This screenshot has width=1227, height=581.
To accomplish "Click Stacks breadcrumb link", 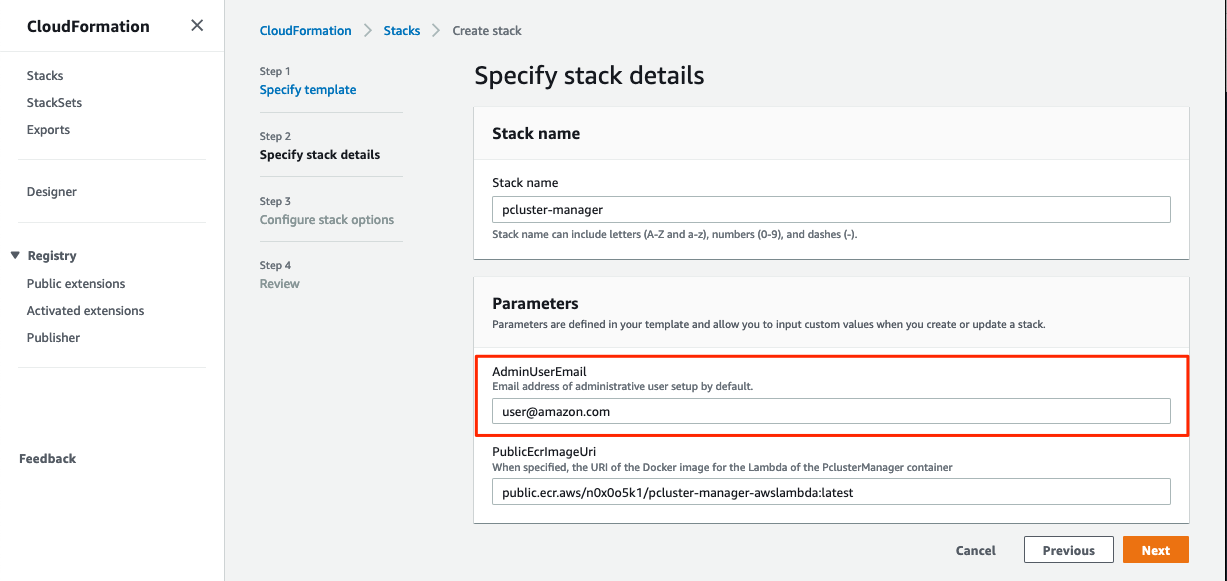I will pos(401,31).
